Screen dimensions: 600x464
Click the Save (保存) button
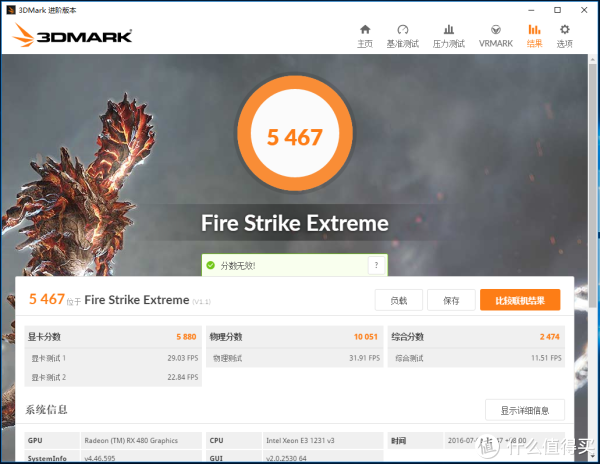click(451, 300)
